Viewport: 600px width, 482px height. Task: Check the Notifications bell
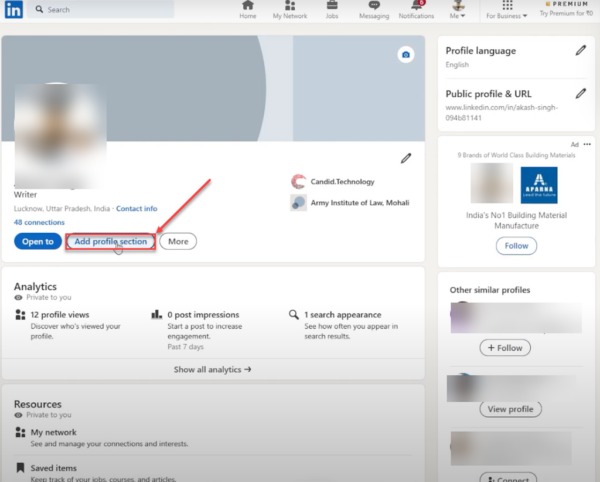(x=416, y=10)
